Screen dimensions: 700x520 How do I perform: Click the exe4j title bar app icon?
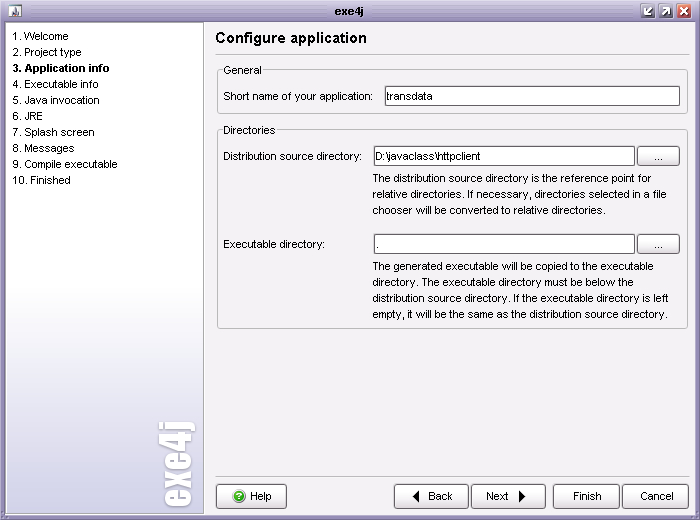(x=15, y=11)
